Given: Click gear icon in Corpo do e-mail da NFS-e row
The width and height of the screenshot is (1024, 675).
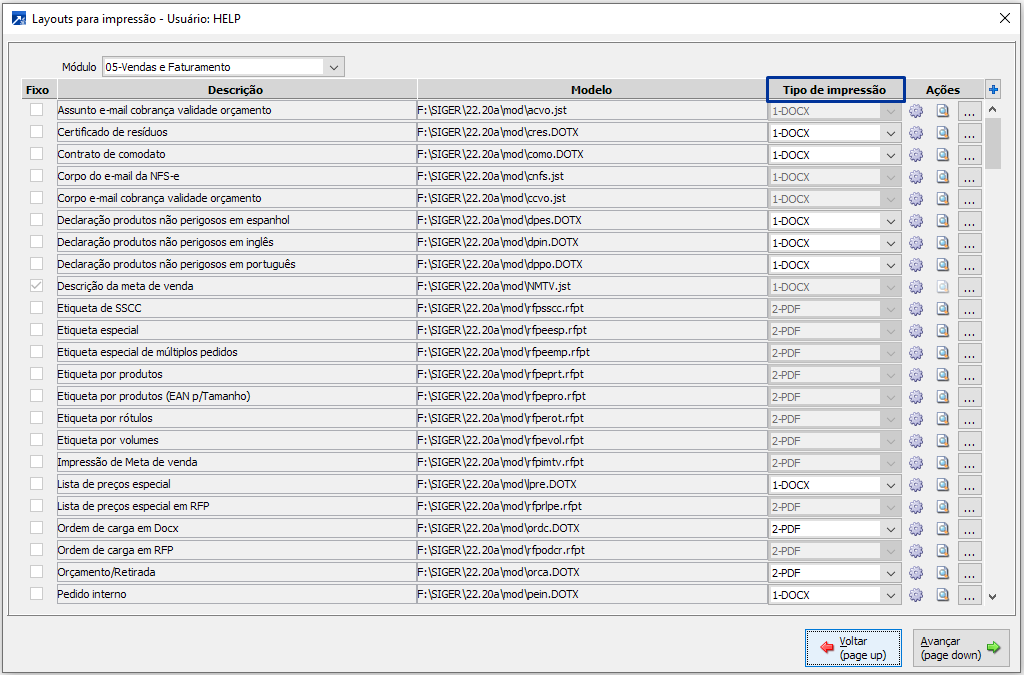Looking at the screenshot, I should [x=916, y=177].
